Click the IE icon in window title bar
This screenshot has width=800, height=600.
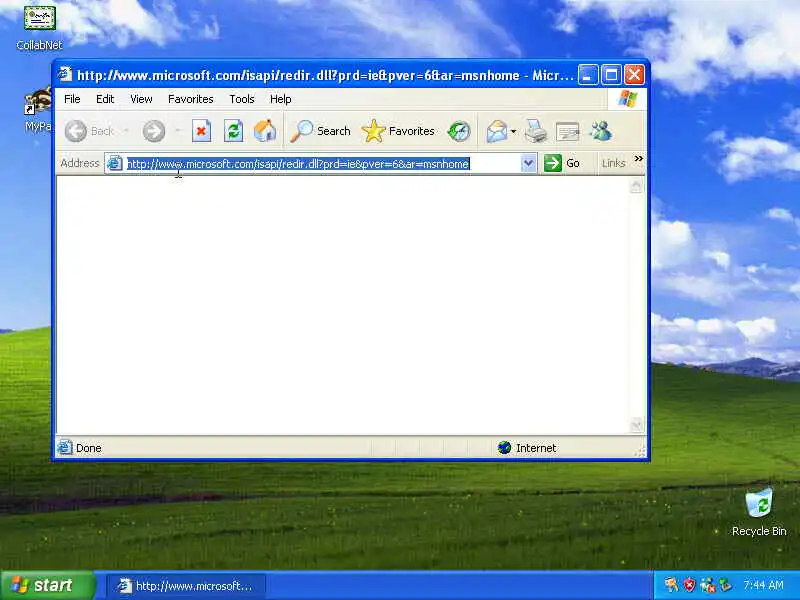[65, 74]
